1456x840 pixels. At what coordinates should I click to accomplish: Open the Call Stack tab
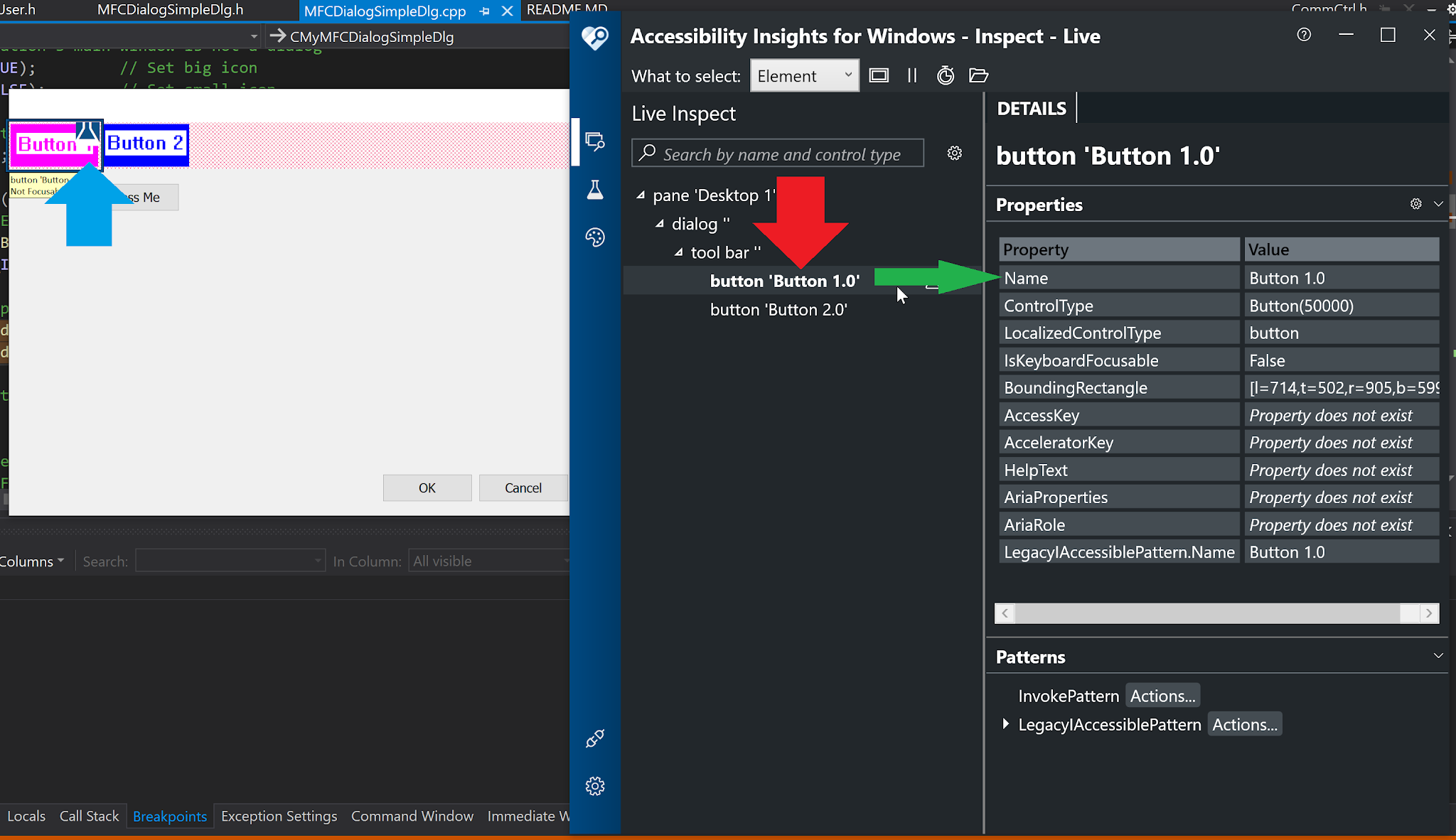[x=89, y=816]
